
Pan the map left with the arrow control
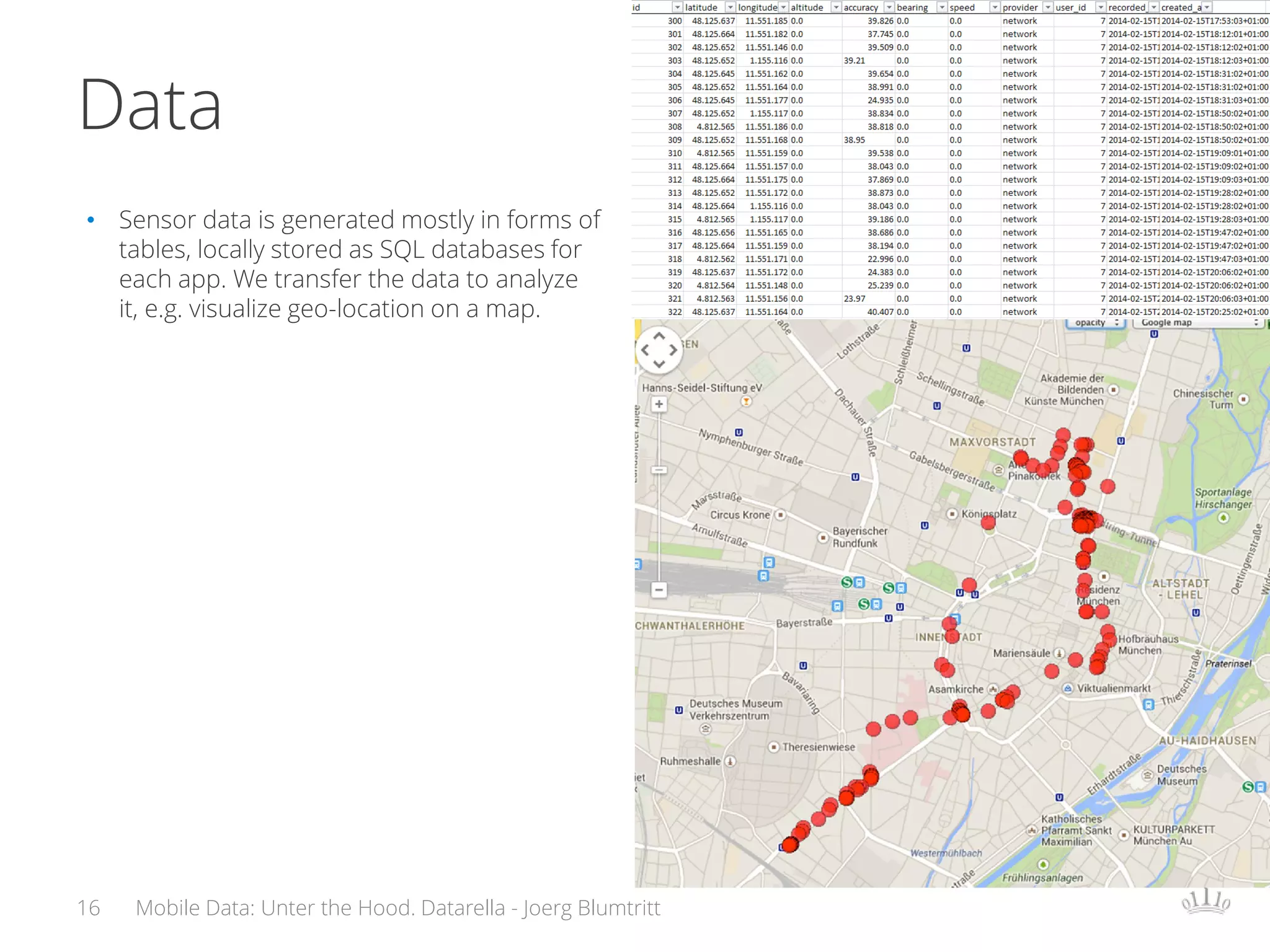(x=645, y=350)
